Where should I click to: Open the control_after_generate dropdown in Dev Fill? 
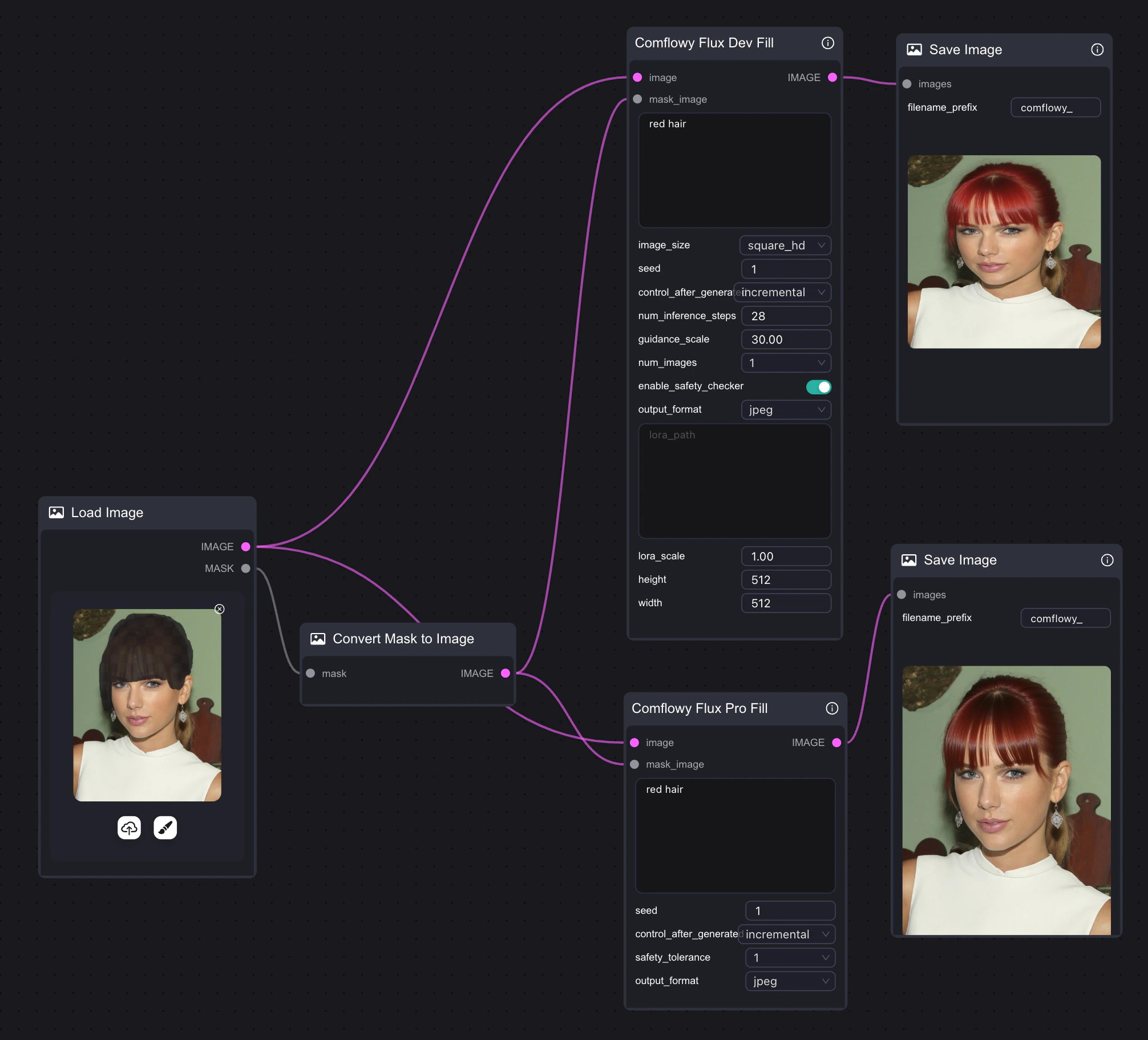point(782,292)
